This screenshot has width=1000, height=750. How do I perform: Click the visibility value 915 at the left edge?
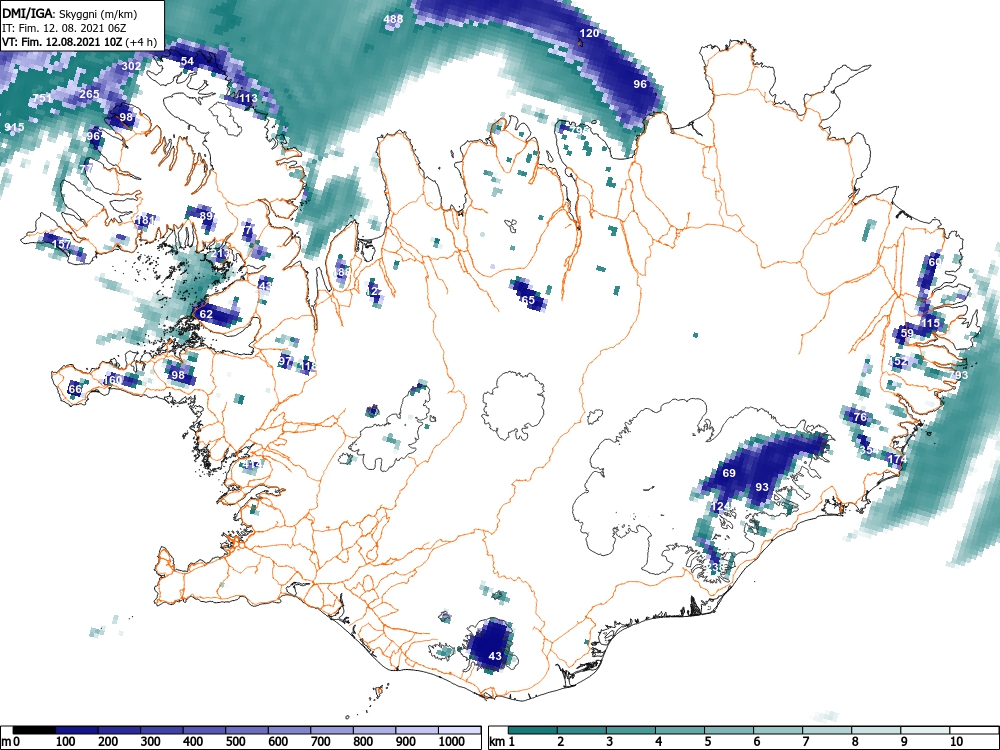pos(14,128)
